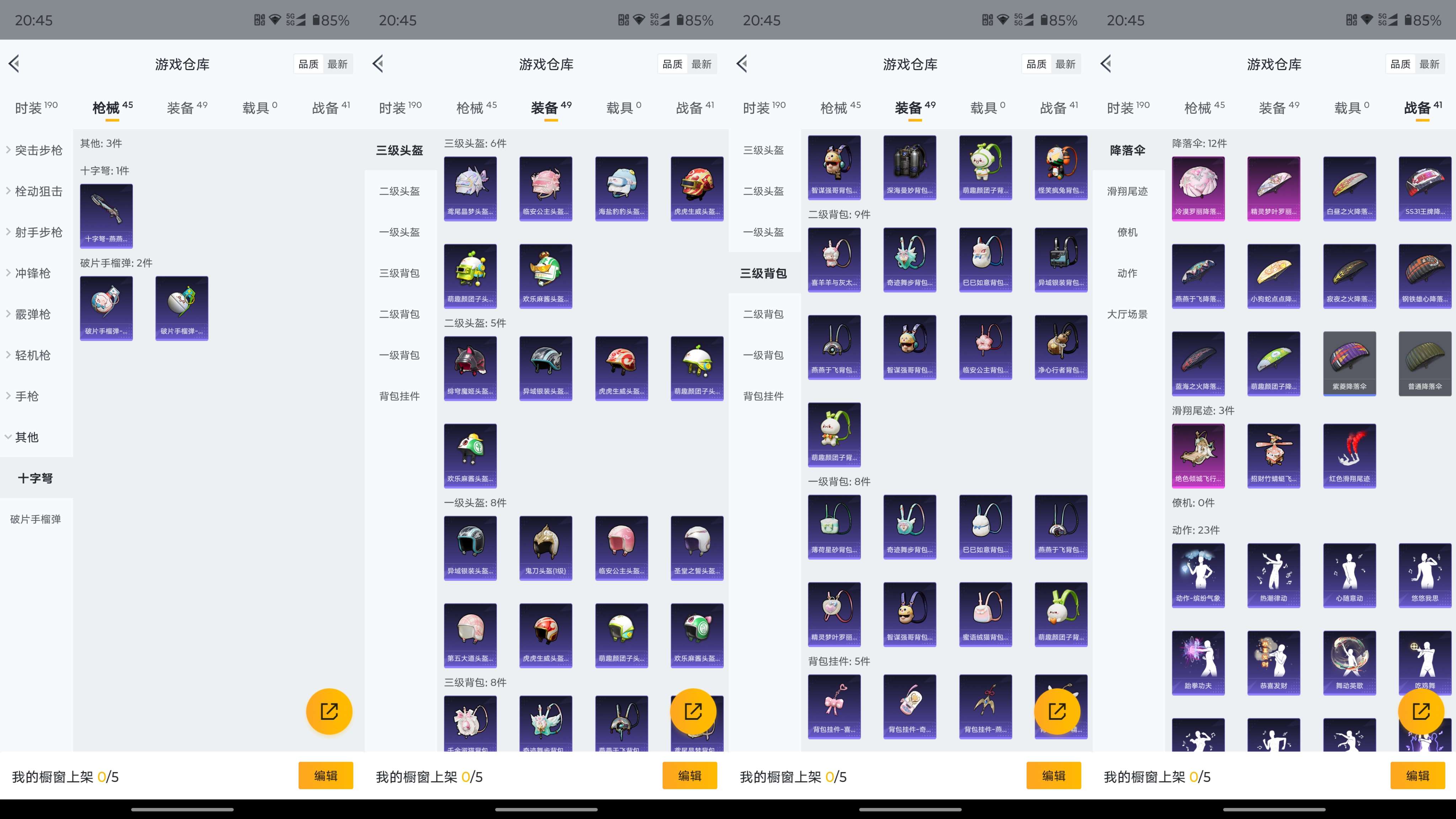
Task: Select the 破片手榴弹 subcategory in the sidebar
Action: tap(36, 519)
